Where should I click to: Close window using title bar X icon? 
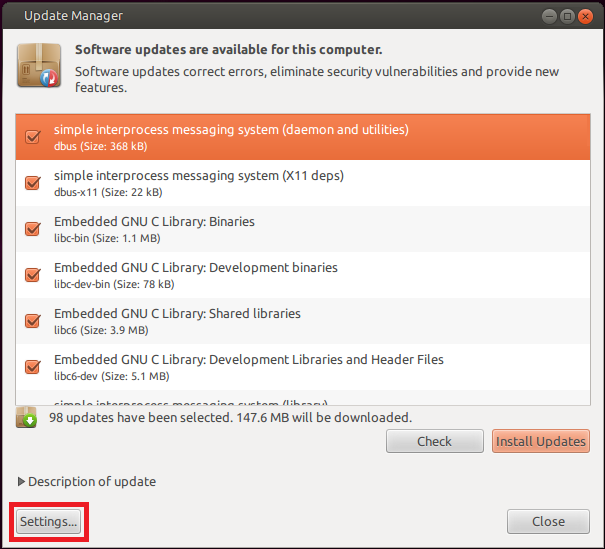point(585,16)
